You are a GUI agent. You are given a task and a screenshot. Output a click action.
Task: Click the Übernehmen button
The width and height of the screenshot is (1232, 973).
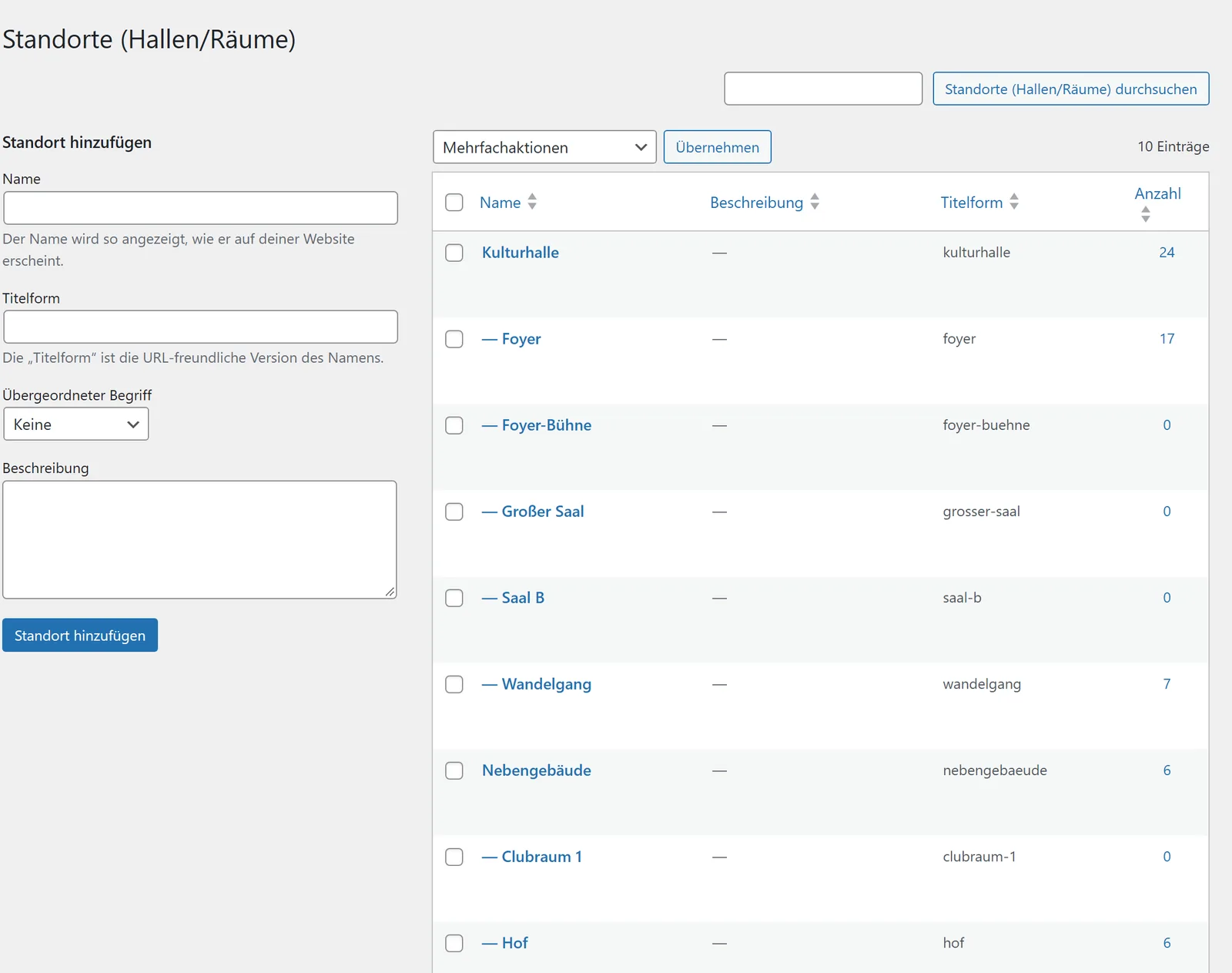coord(718,147)
